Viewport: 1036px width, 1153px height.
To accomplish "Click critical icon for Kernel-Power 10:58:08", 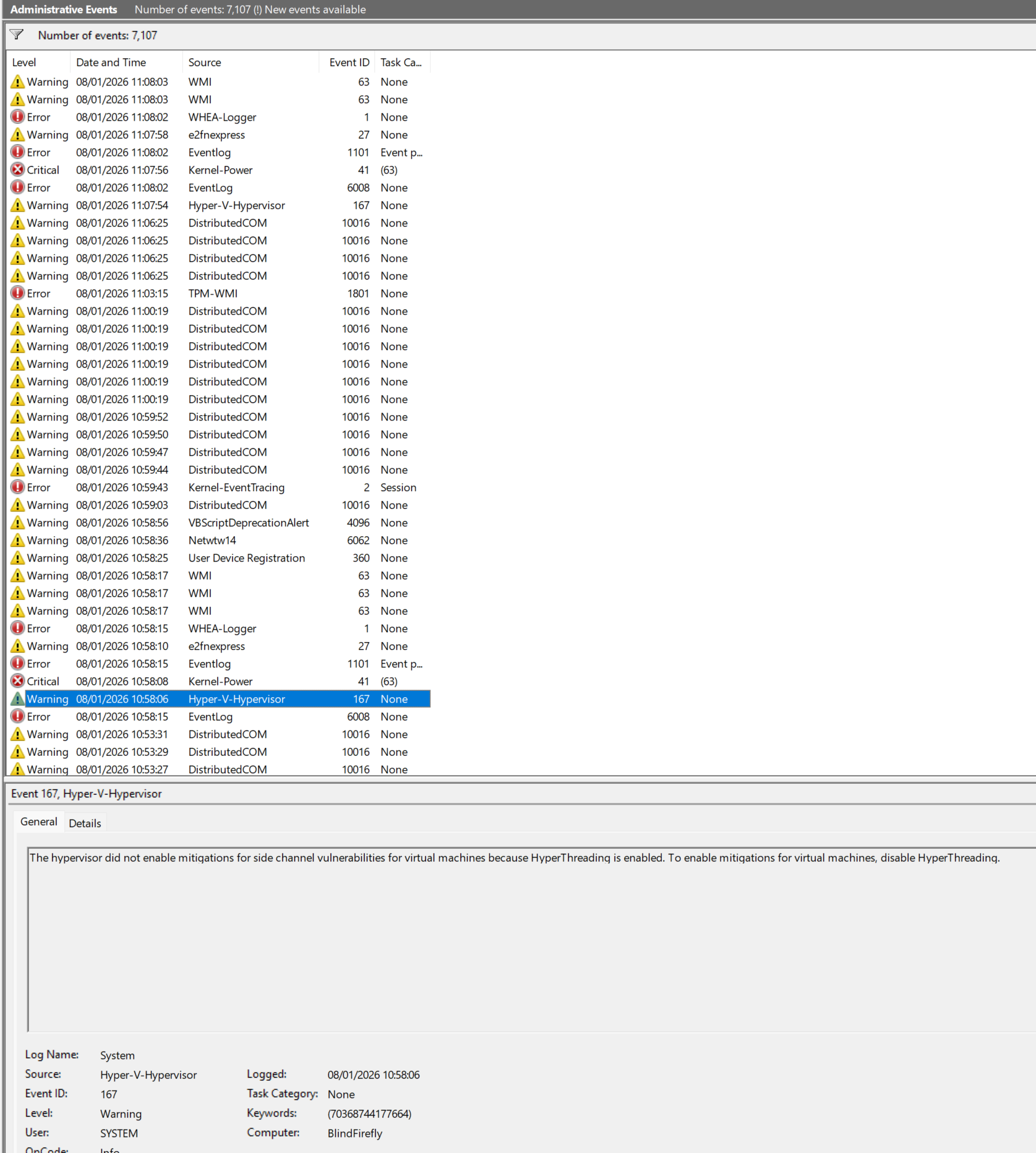I will coord(18,681).
